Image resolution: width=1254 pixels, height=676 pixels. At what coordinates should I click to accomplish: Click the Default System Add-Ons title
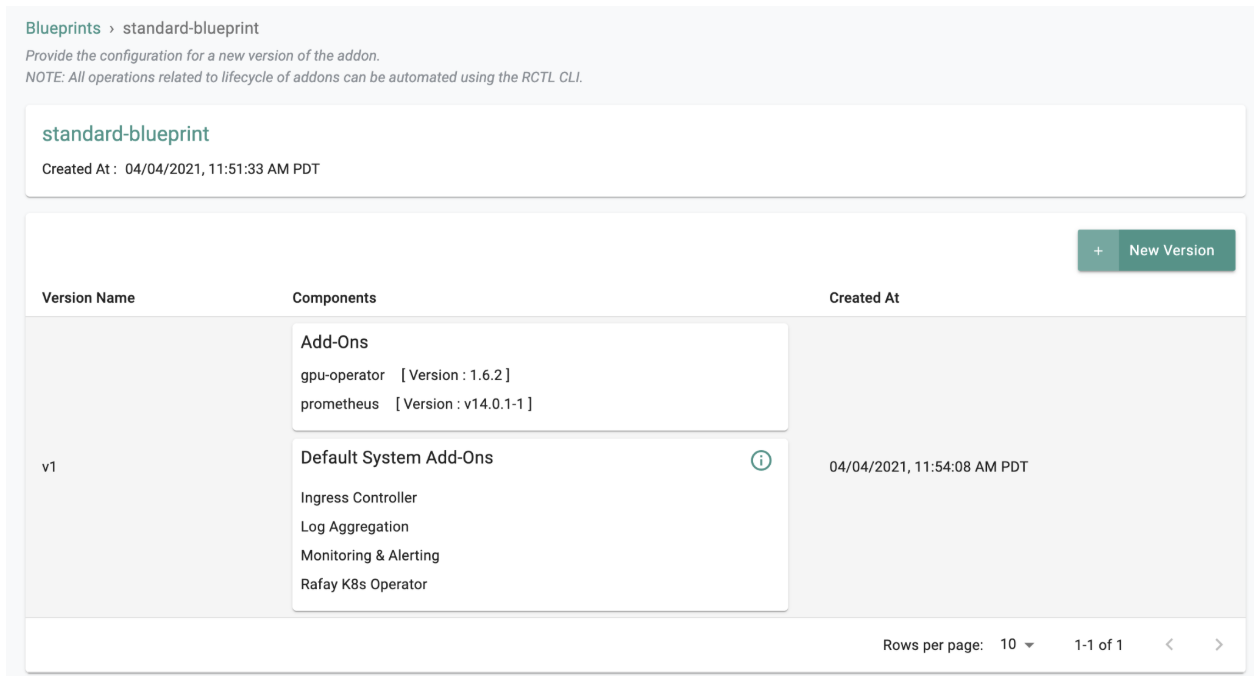[397, 458]
